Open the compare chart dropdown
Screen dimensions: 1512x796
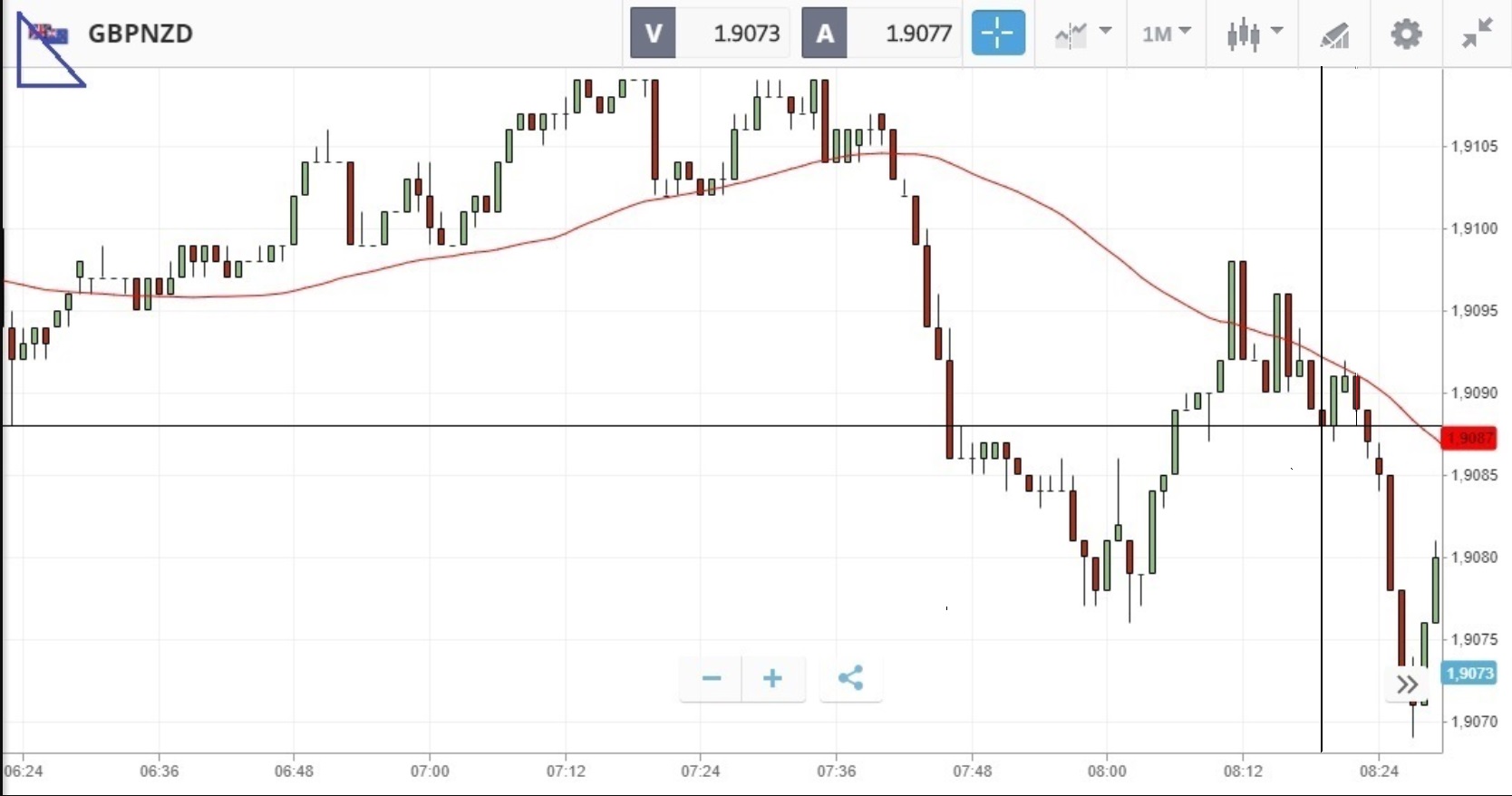1083,34
